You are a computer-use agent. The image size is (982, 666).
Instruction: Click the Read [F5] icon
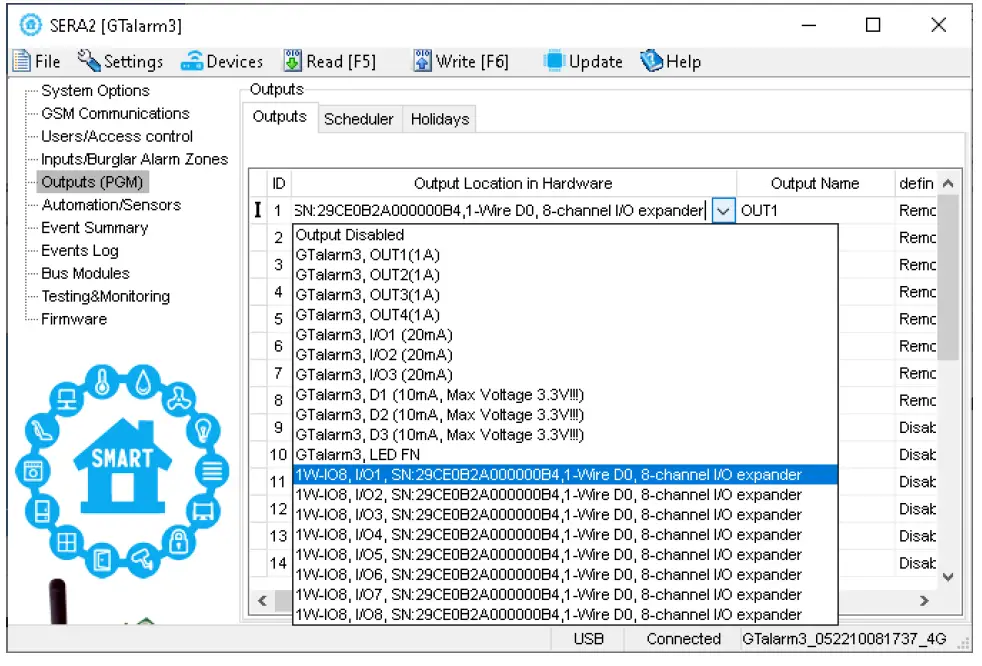(x=292, y=61)
